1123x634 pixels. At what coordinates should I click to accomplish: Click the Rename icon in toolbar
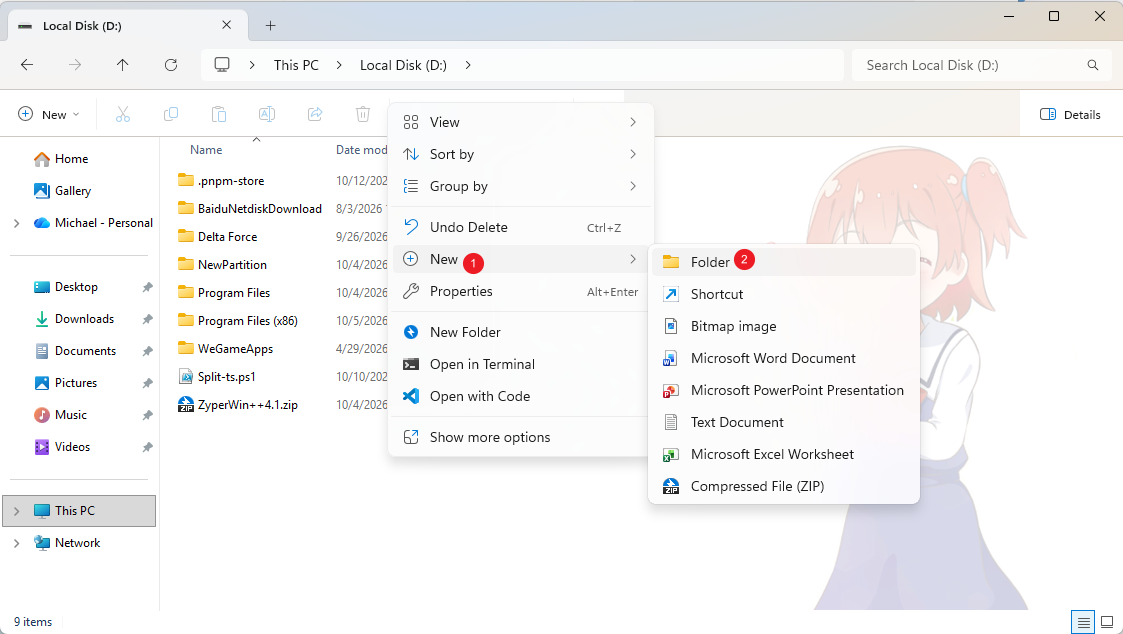(266, 115)
